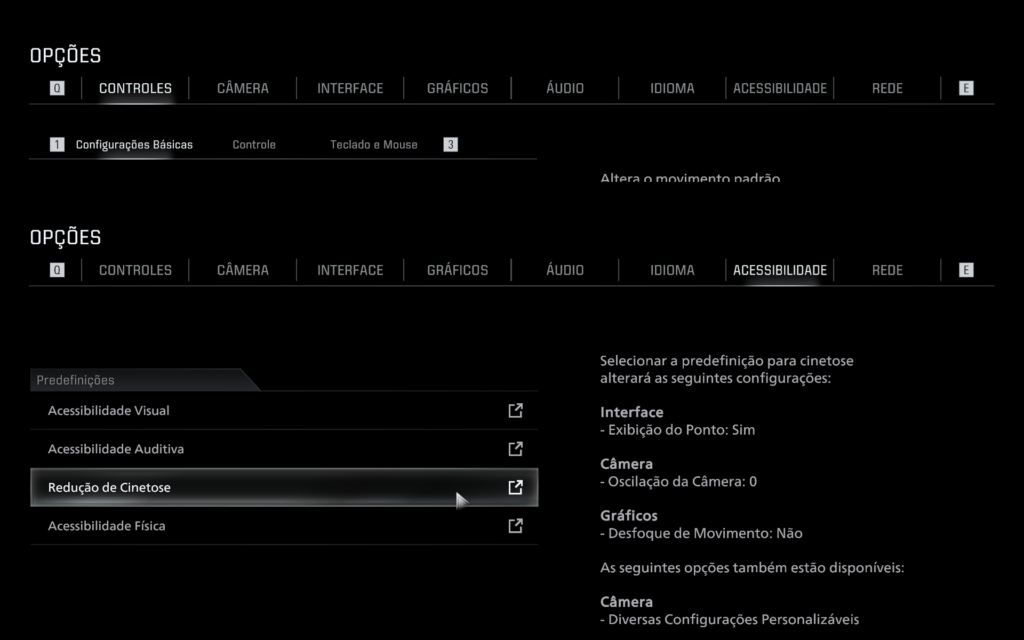Click the E key icon in upper tab bar
Screen dimensions: 1024x640
coord(966,88)
